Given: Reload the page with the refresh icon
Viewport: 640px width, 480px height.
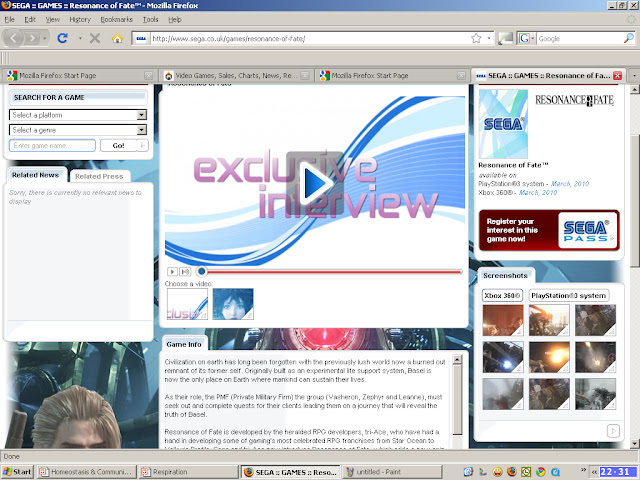Looking at the screenshot, I should (x=62, y=38).
